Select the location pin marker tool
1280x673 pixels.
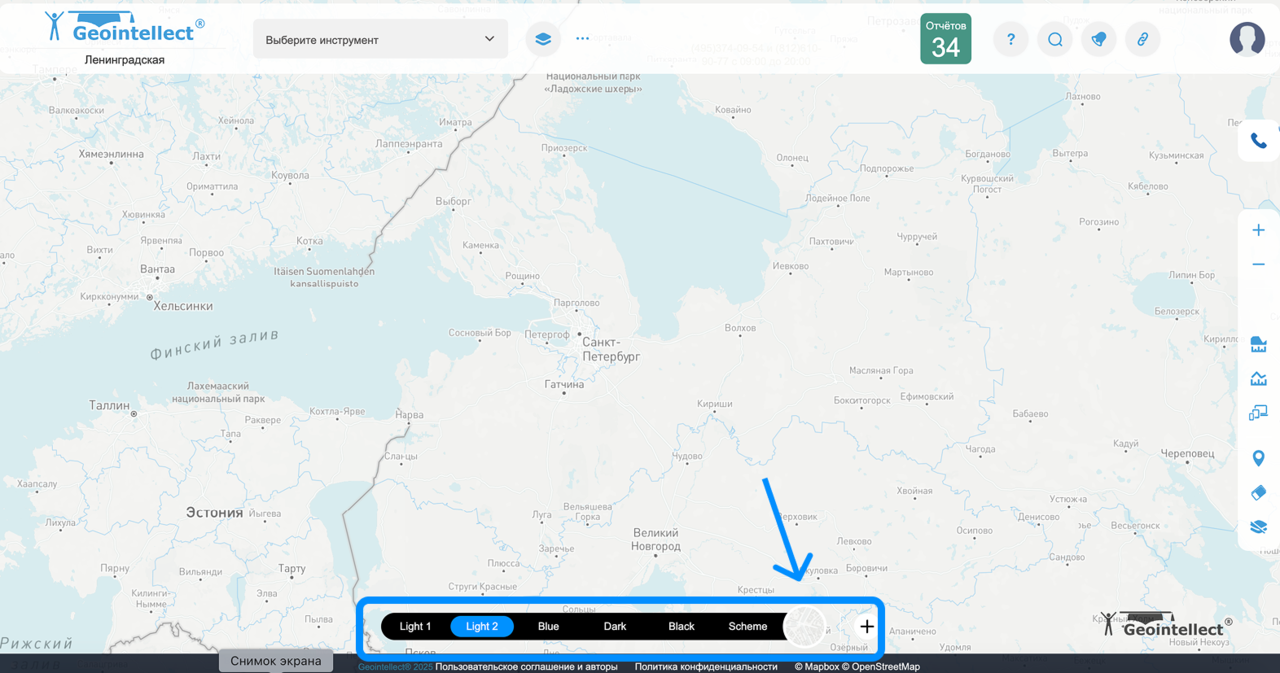tap(1258, 458)
